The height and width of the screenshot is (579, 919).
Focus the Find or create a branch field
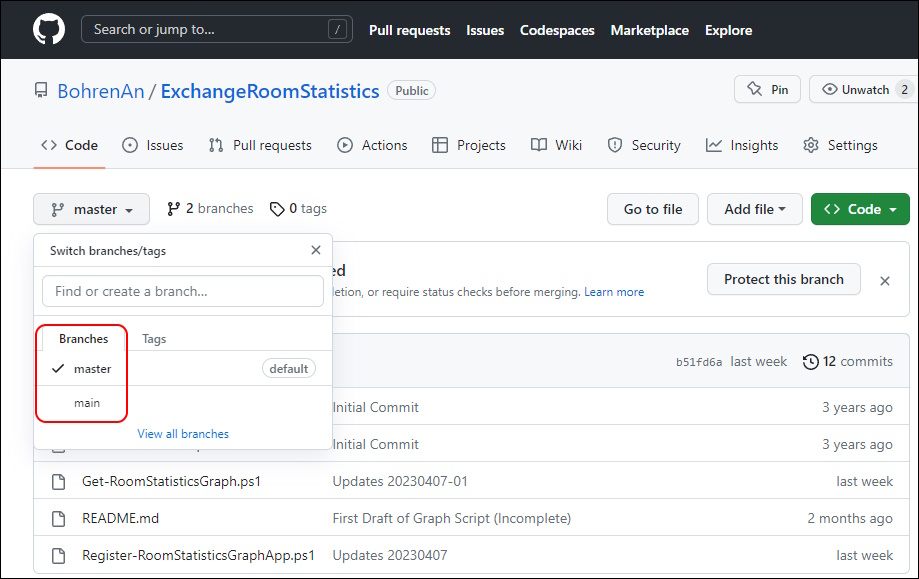183,291
